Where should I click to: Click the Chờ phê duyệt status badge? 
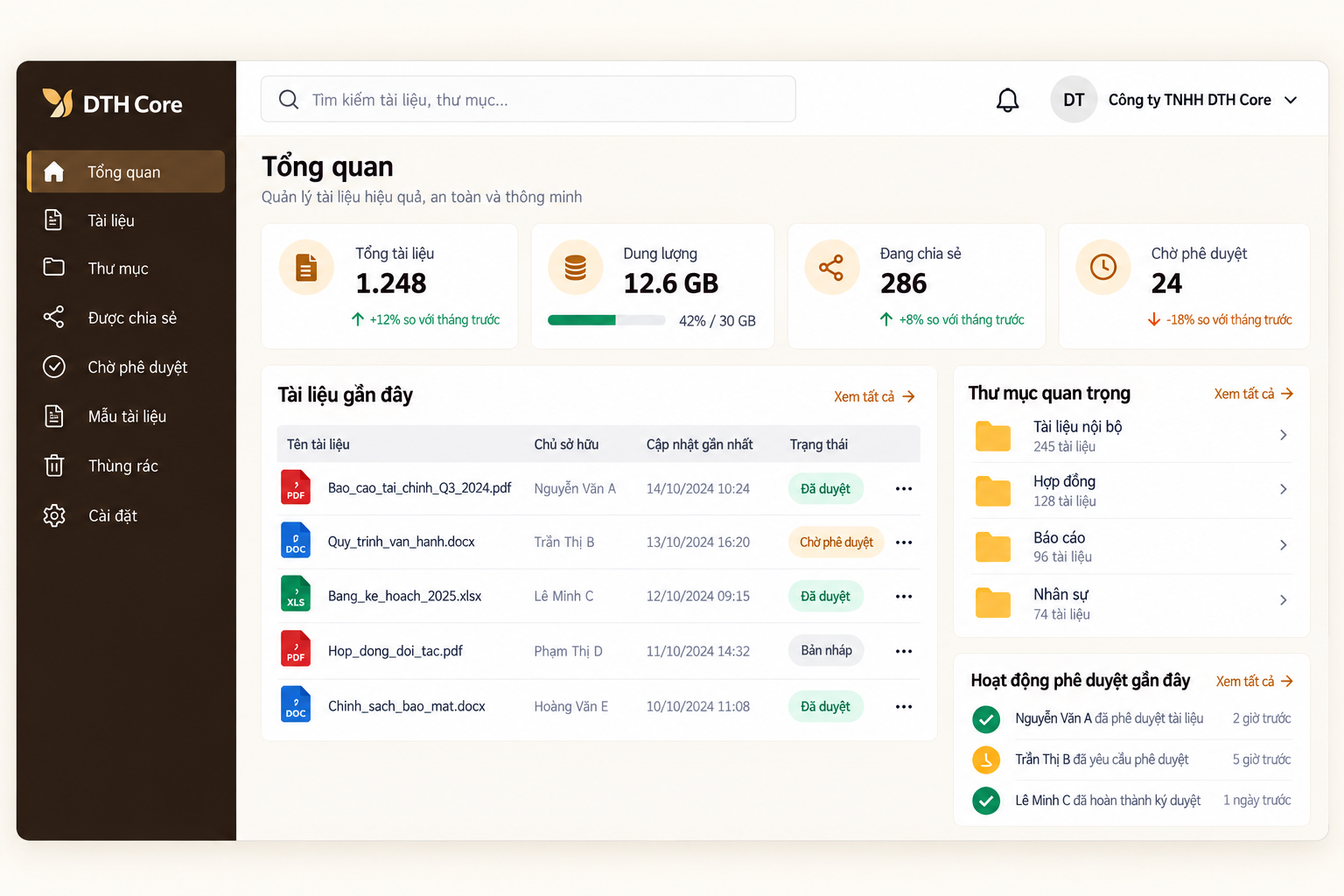(836, 542)
